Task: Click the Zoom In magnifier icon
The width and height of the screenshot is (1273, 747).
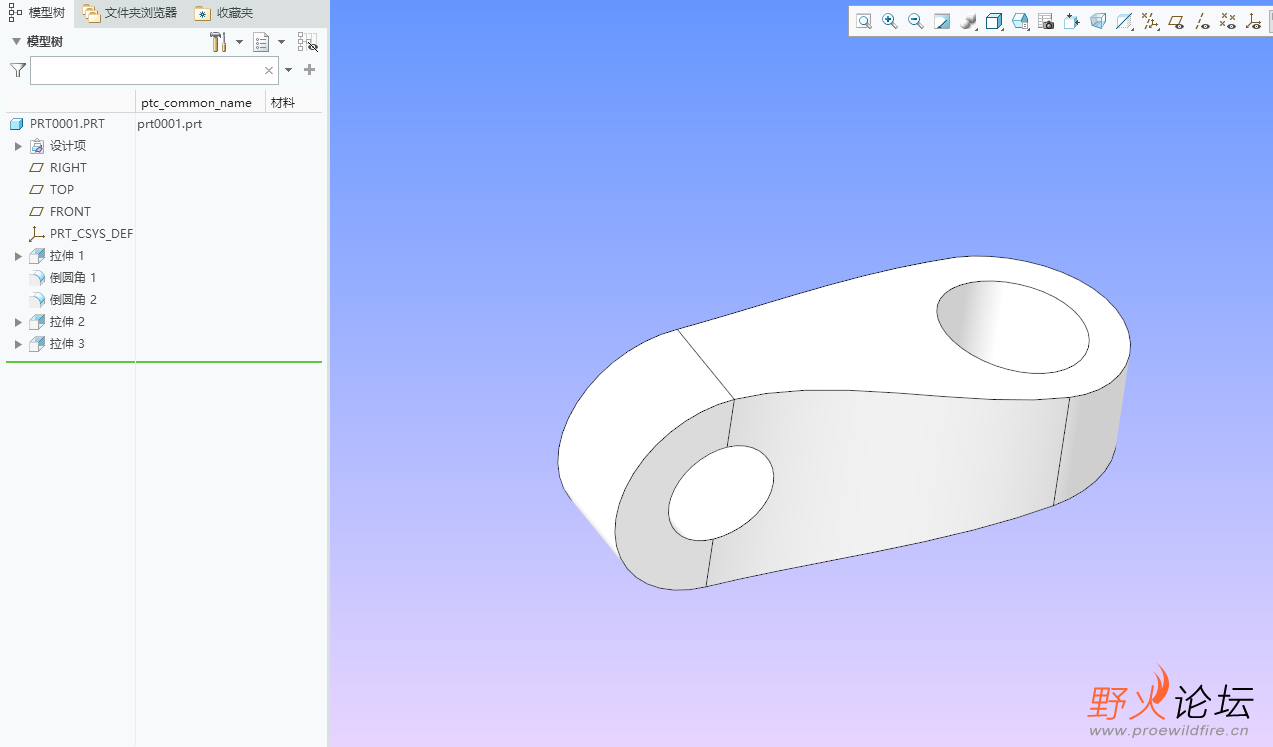Action: (x=890, y=21)
